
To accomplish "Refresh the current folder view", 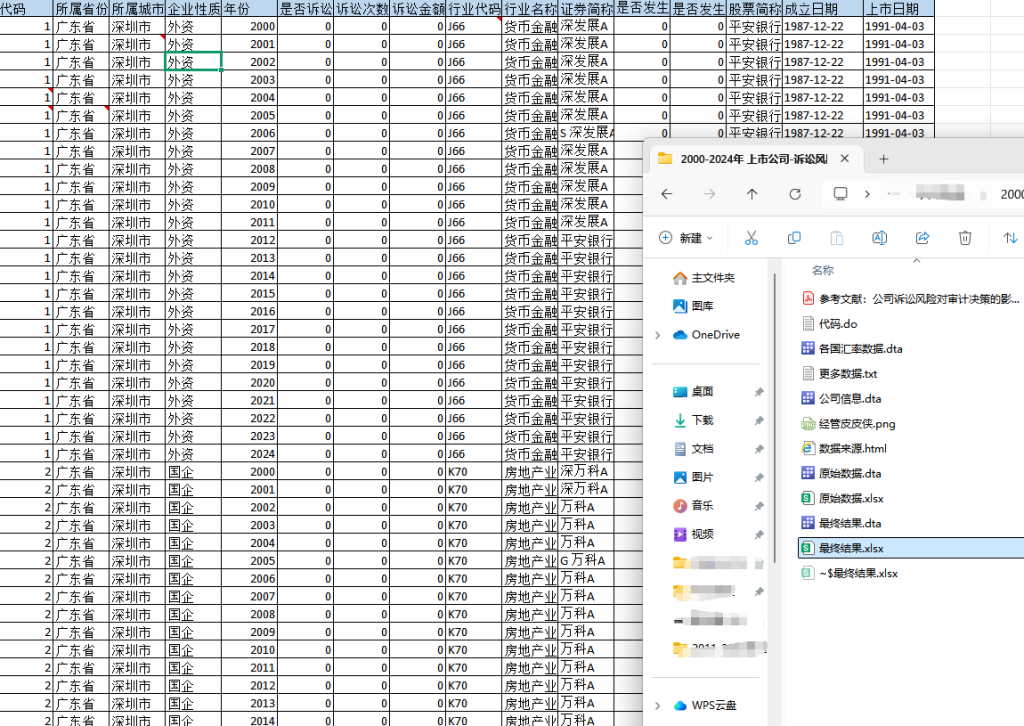I will click(795, 194).
